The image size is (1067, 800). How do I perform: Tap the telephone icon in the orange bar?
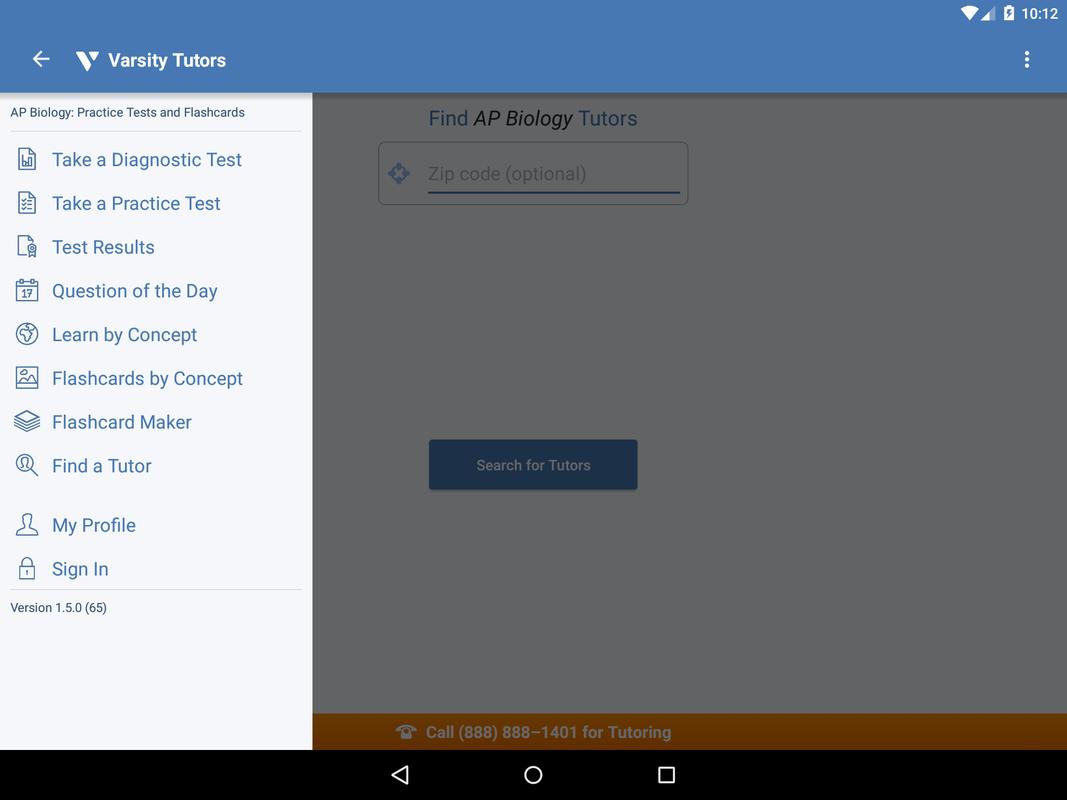click(x=406, y=732)
